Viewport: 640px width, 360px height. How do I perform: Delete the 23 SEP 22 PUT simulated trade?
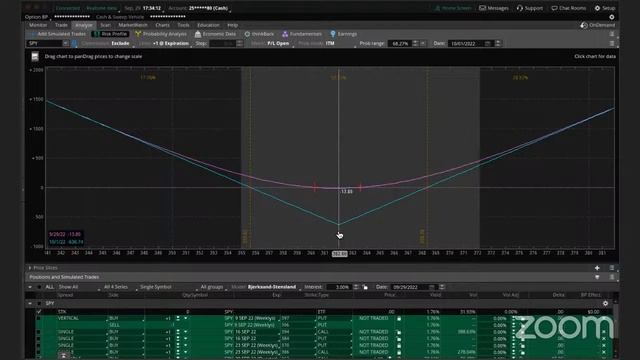pos(604,345)
